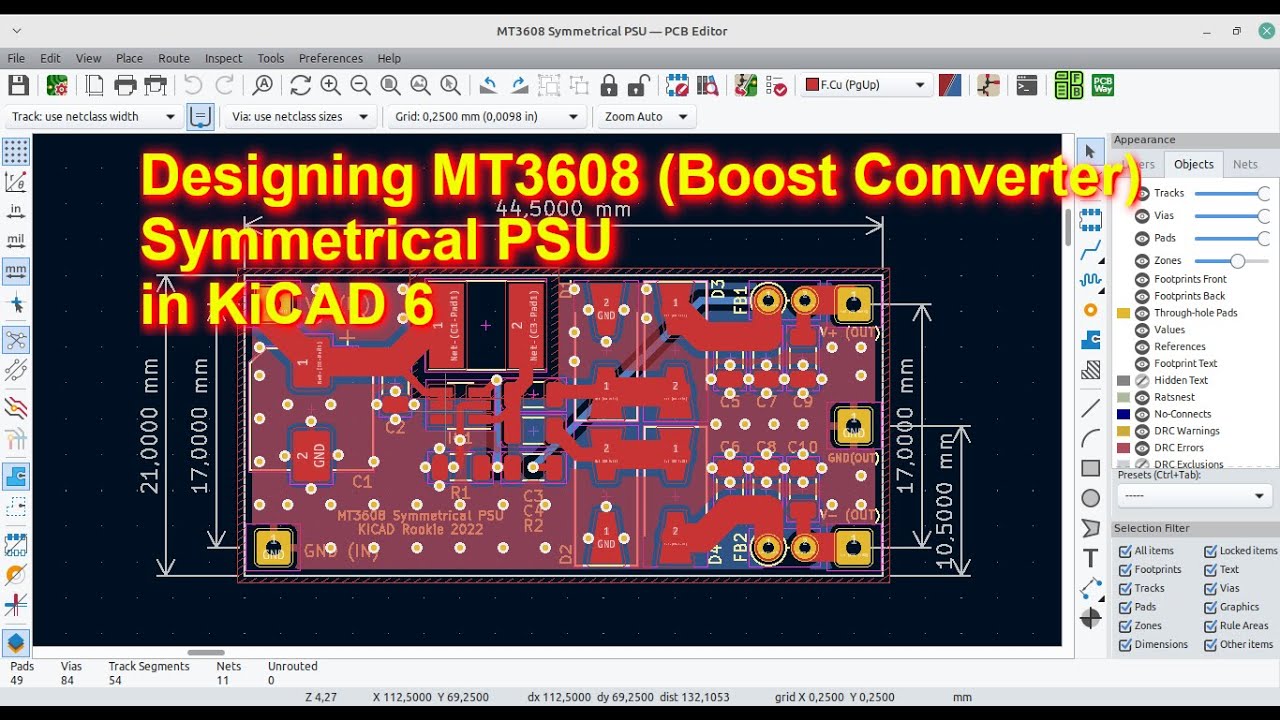Uncheck All items selection filter
Image resolution: width=1280 pixels, height=720 pixels.
point(1124,551)
